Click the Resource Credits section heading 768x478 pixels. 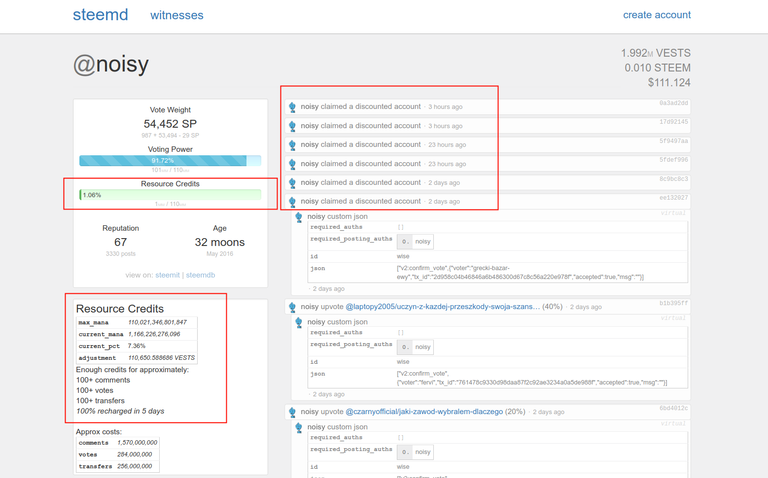point(120,309)
